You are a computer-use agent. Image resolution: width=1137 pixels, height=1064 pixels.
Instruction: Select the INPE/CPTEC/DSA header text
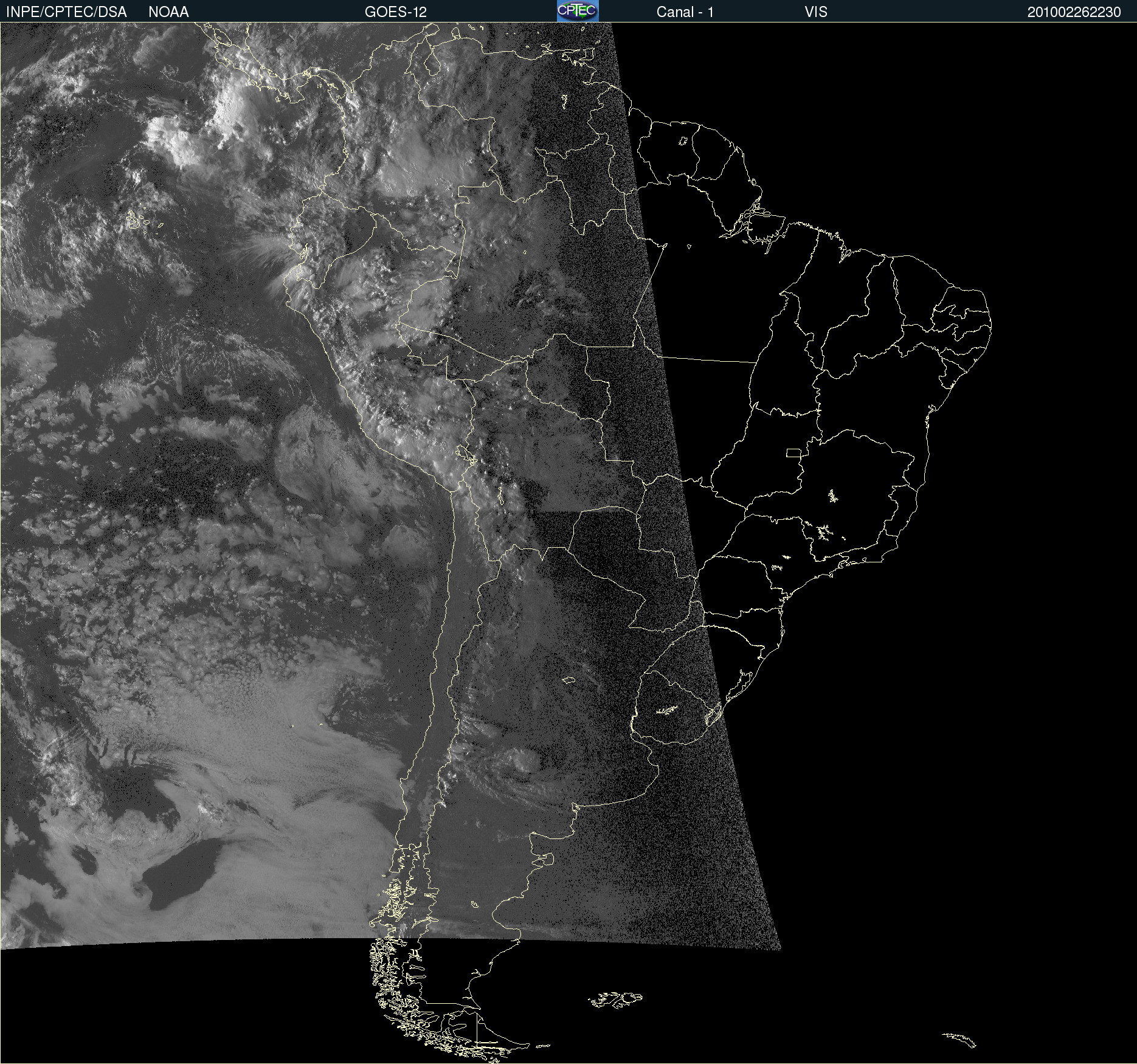click(x=66, y=12)
